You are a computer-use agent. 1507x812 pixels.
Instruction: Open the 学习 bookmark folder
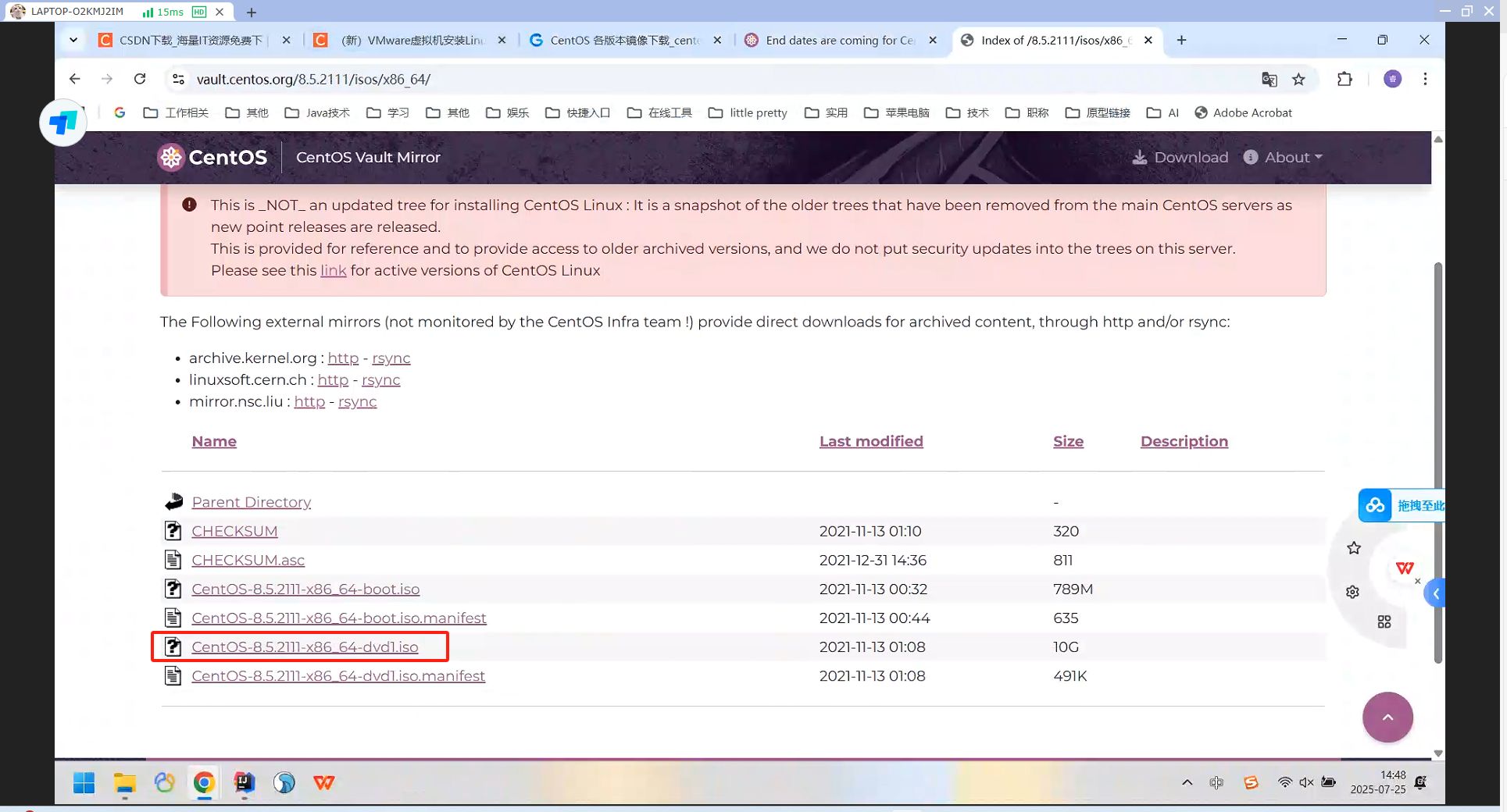pos(387,112)
